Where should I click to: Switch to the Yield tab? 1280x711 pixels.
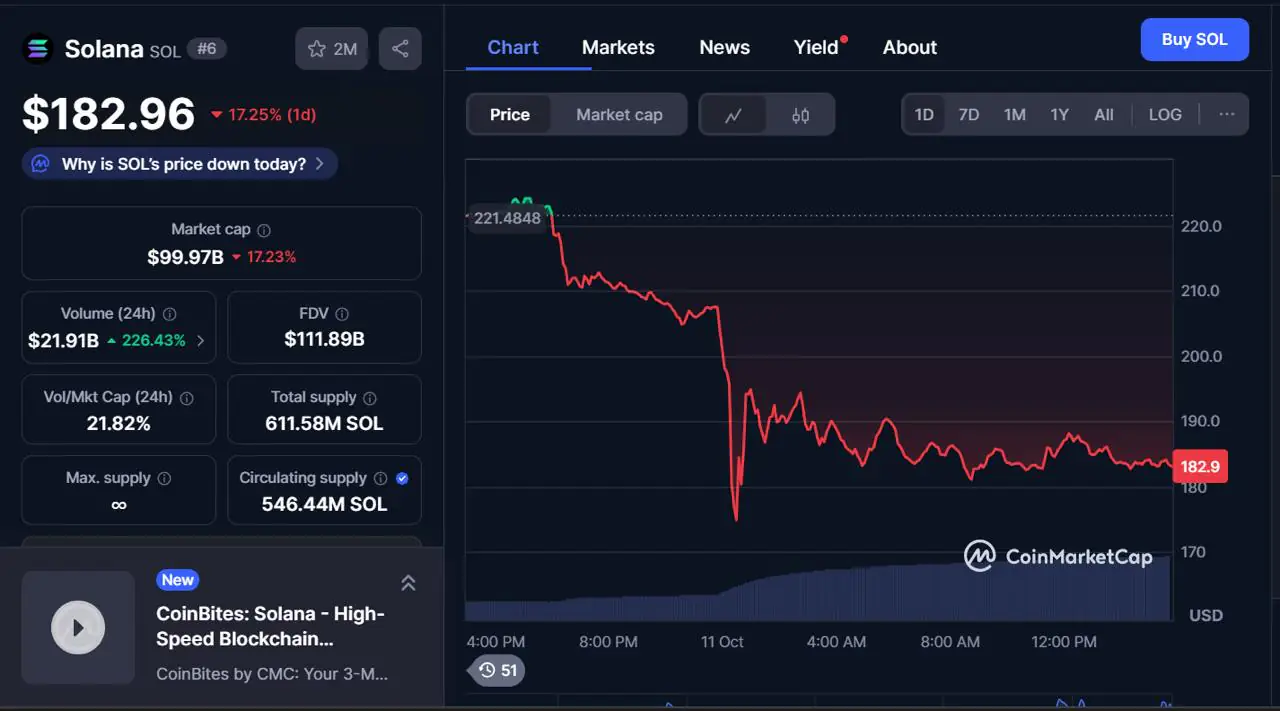coord(816,47)
